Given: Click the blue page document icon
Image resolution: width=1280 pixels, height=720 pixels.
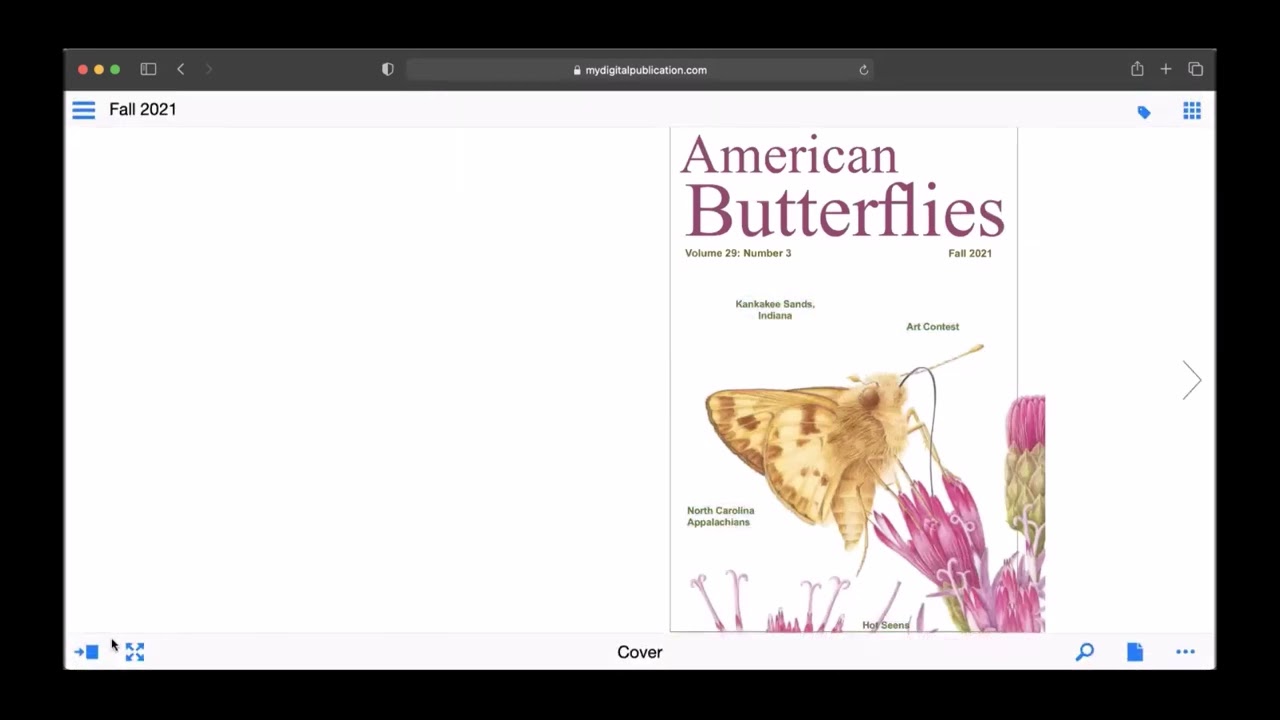Looking at the screenshot, I should click(1135, 652).
